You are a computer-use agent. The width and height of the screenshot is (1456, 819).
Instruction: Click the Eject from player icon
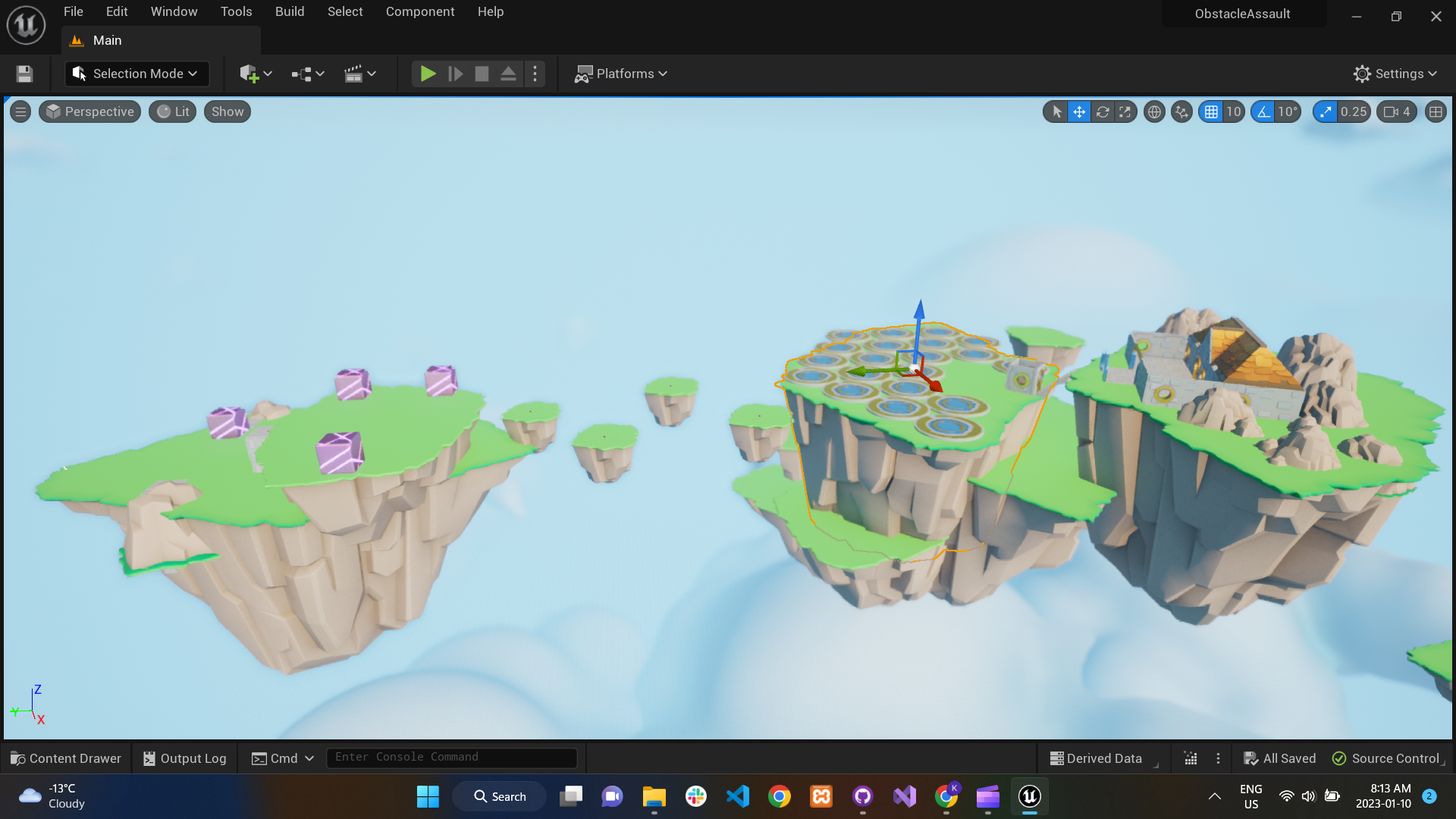508,74
